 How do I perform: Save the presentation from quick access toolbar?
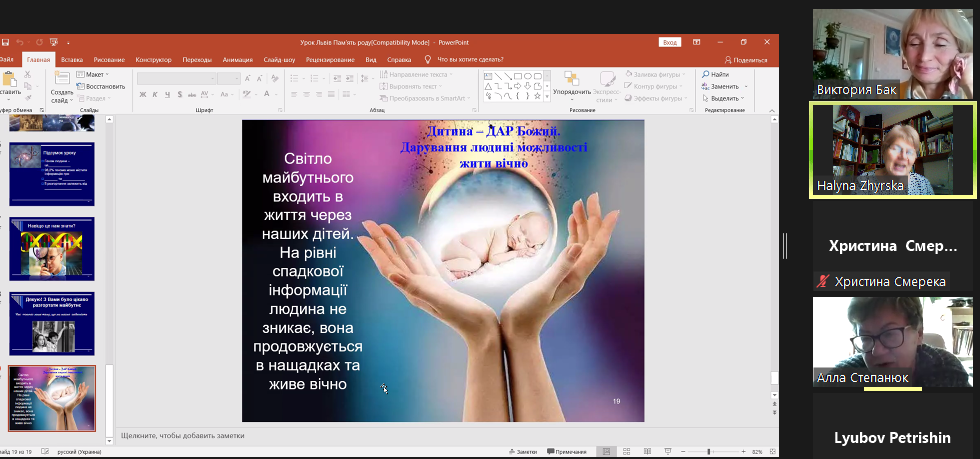tap(5, 43)
